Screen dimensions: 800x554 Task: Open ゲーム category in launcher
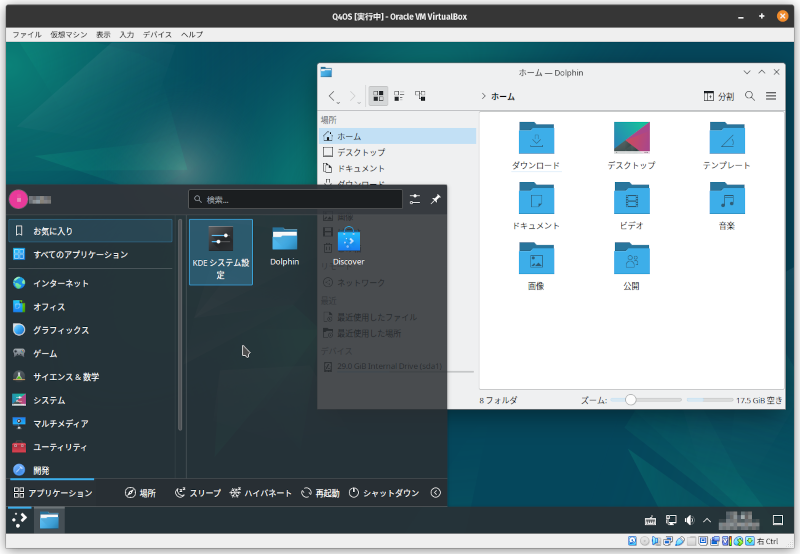(x=91, y=353)
